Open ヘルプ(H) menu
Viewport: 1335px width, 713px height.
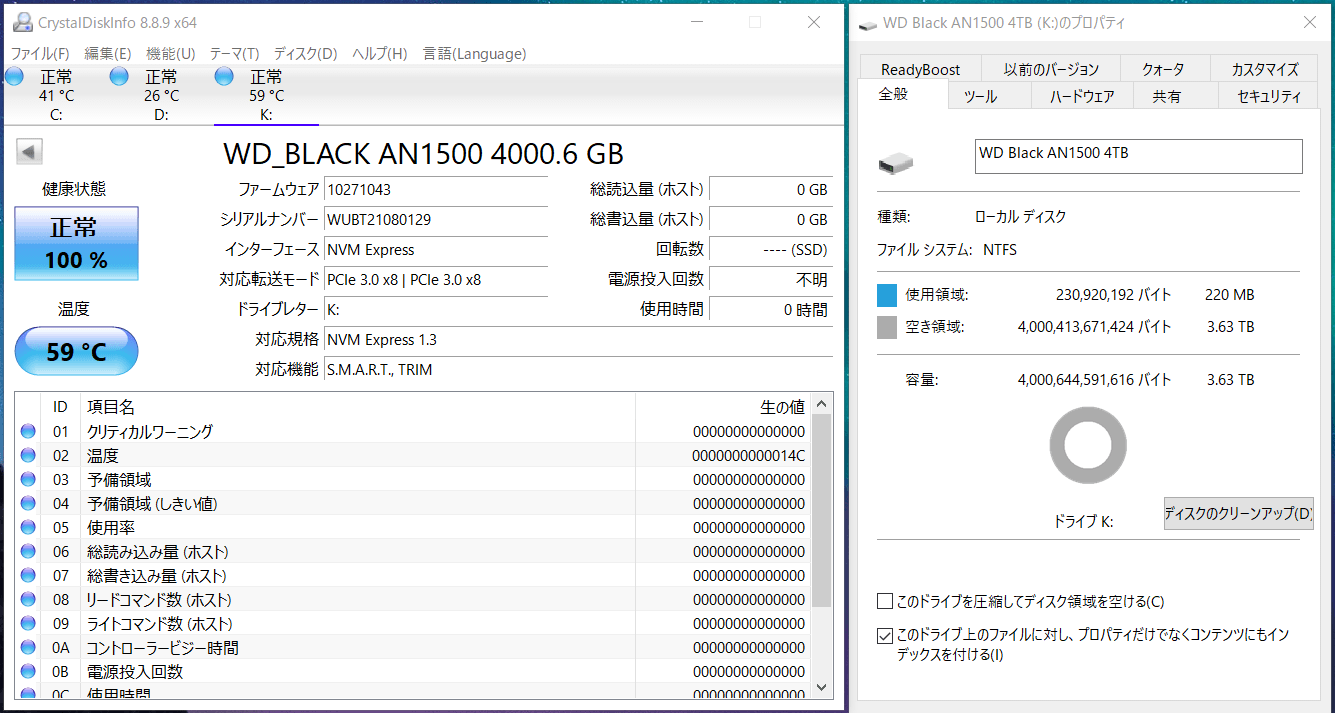pyautogui.click(x=380, y=53)
